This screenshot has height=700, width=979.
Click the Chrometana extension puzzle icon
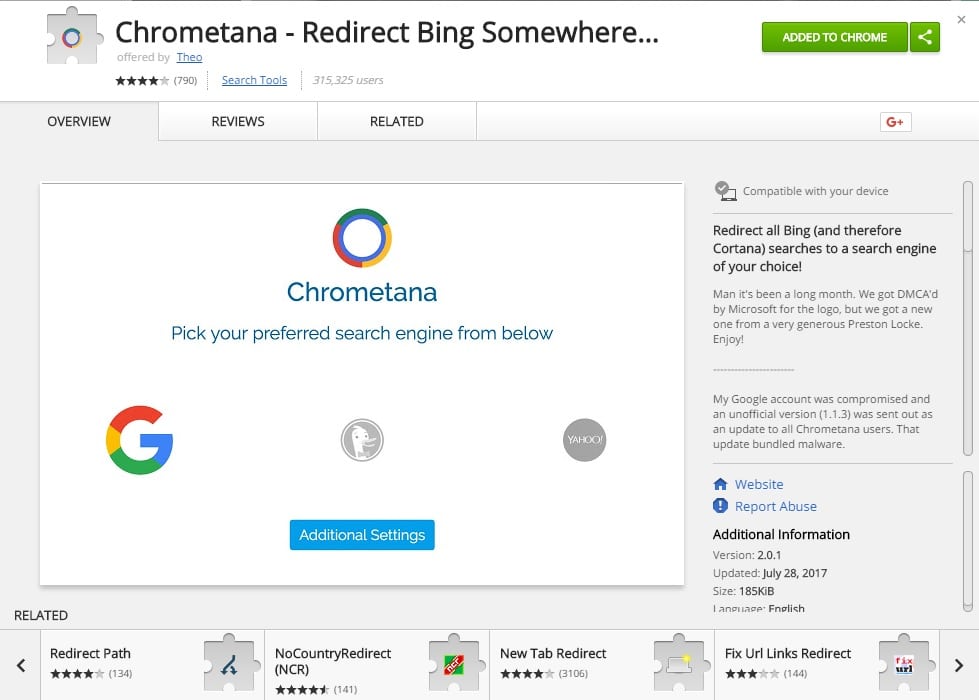pos(74,36)
